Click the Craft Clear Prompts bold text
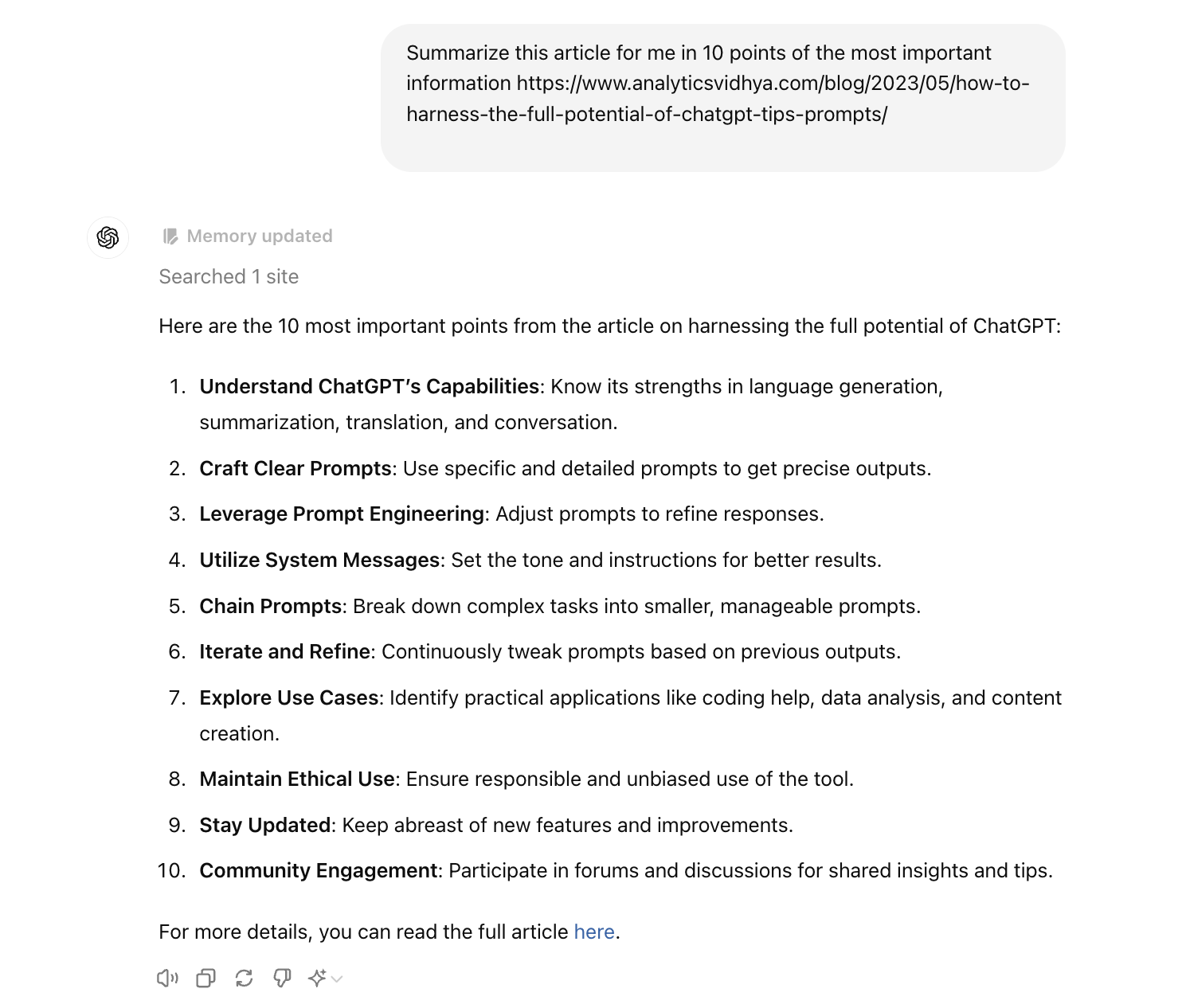The width and height of the screenshot is (1182, 1008). [295, 468]
